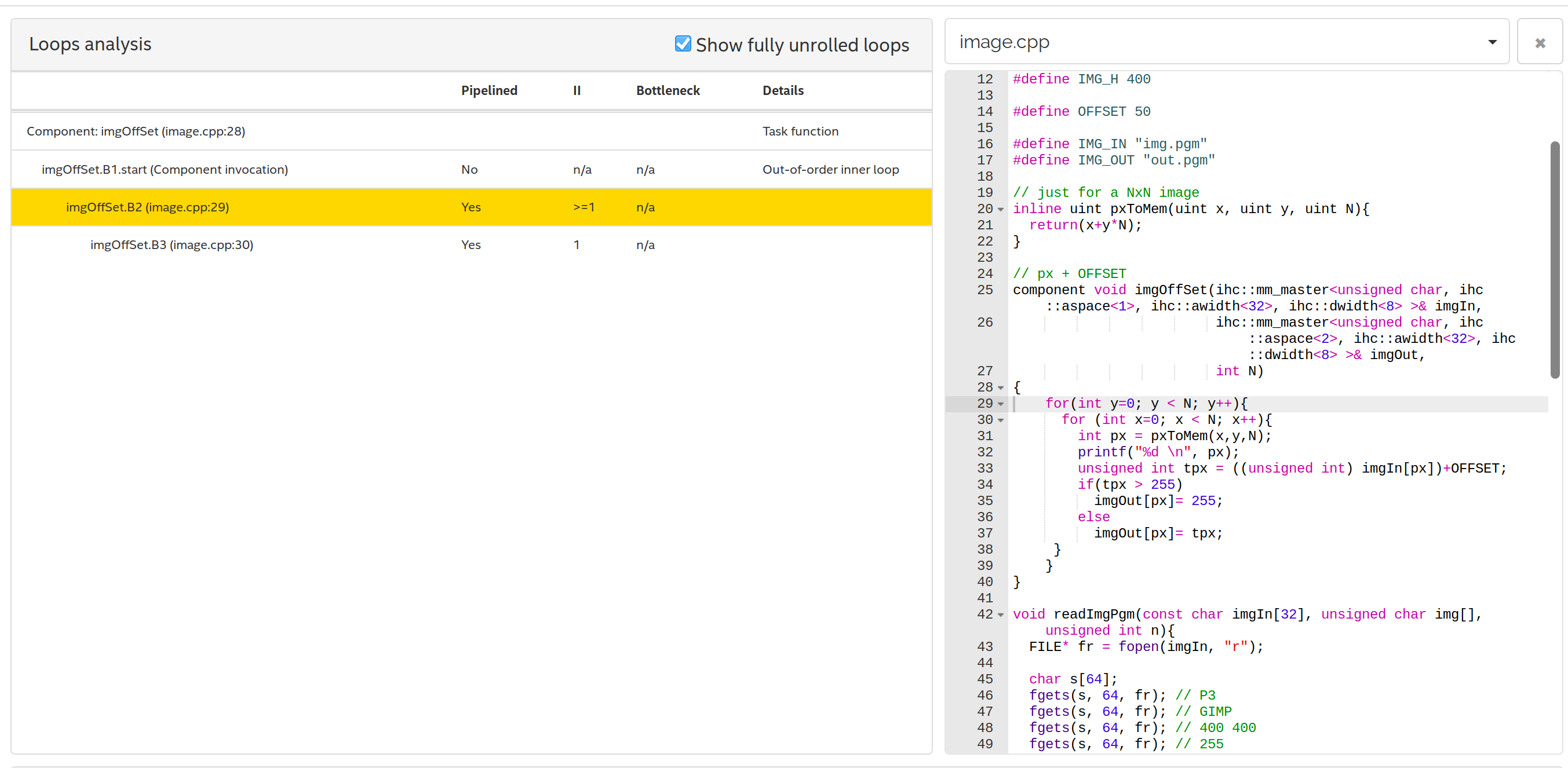1568x768 pixels.
Task: Uncheck Show fully unrolled loops checkbox
Action: 683,44
